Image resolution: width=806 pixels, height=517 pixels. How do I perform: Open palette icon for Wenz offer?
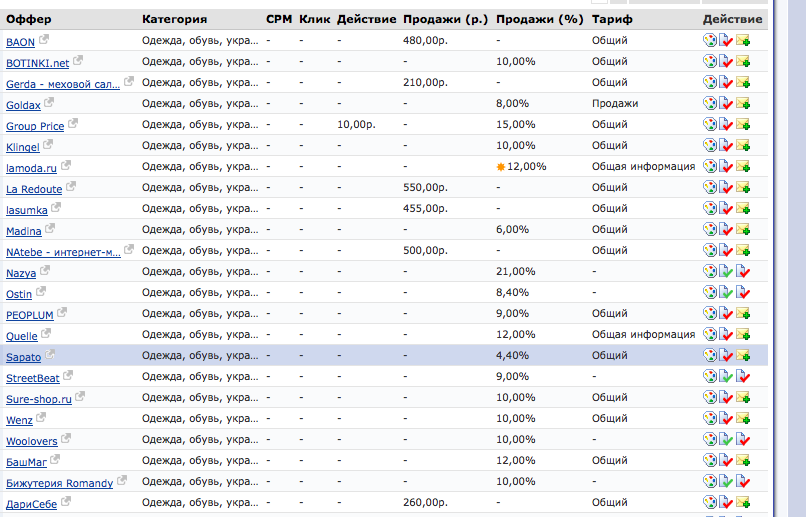(710, 418)
